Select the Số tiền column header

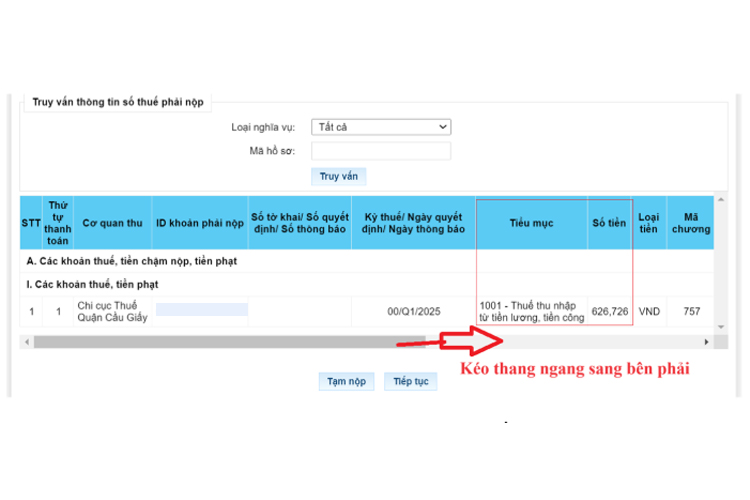click(x=609, y=223)
